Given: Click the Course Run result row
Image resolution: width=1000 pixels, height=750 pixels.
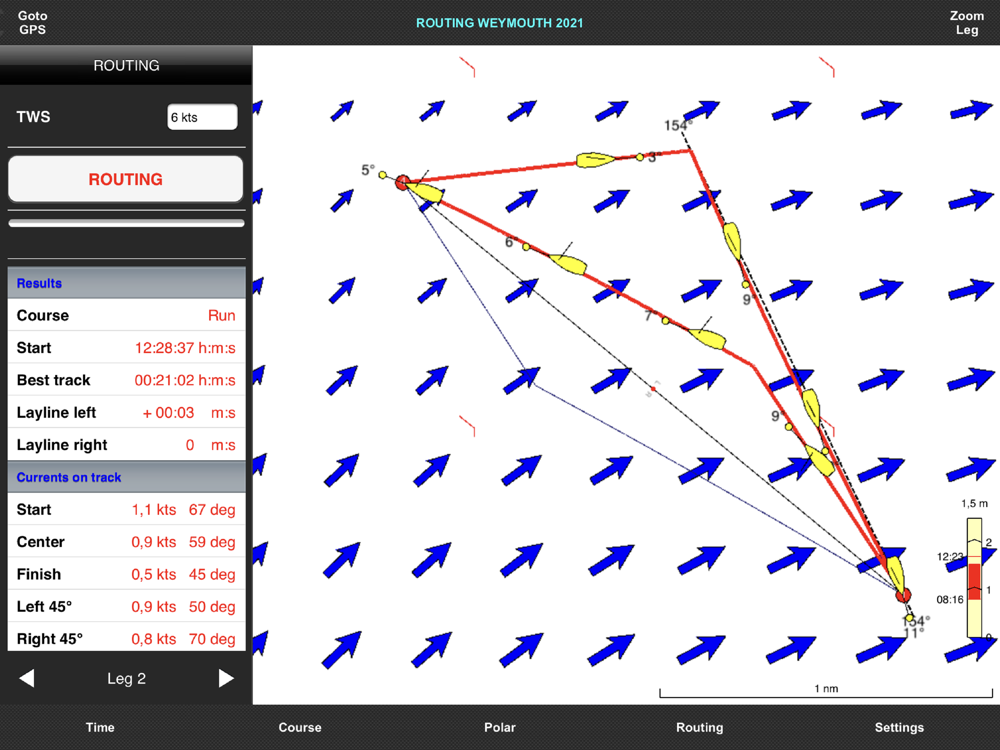Looking at the screenshot, I should pos(126,315).
